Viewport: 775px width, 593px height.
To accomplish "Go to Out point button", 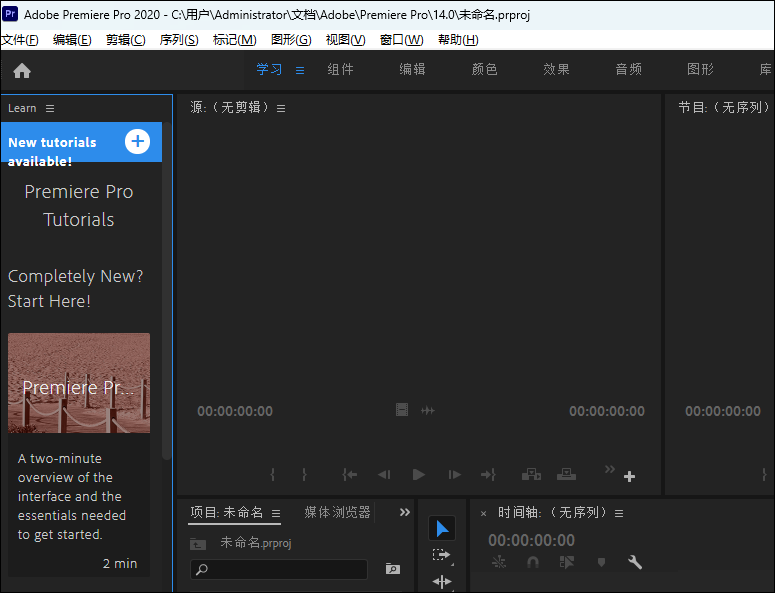I will point(488,474).
